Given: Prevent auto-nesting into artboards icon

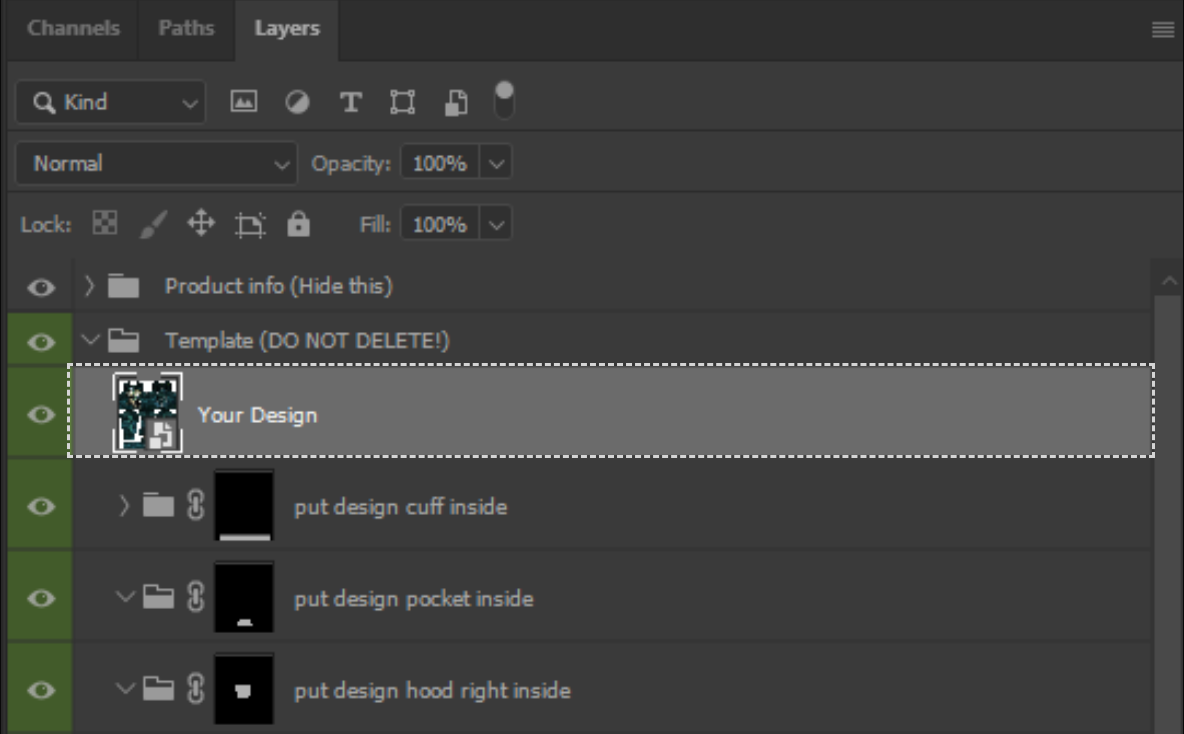Looking at the screenshot, I should pyautogui.click(x=250, y=224).
